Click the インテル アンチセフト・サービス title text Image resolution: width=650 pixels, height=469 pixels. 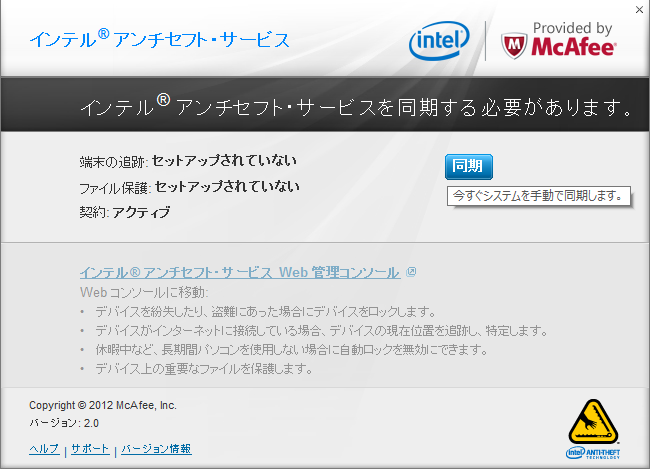point(160,39)
